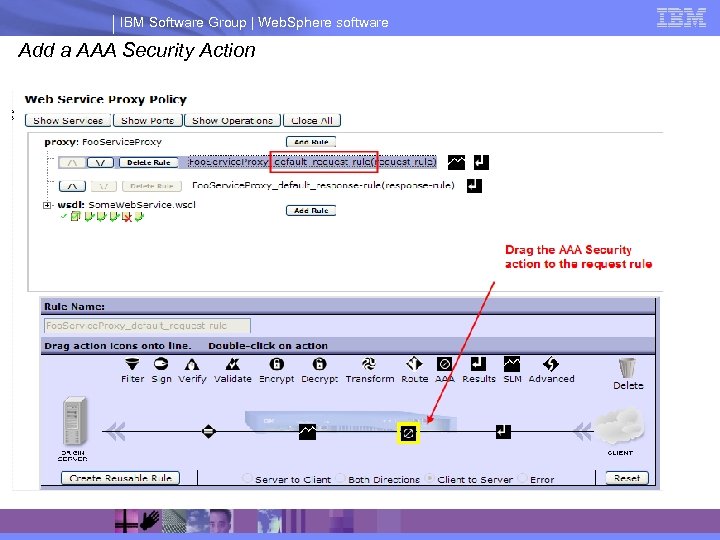Click Add Rule next to SomeWebService.wsdl

pos(311,210)
